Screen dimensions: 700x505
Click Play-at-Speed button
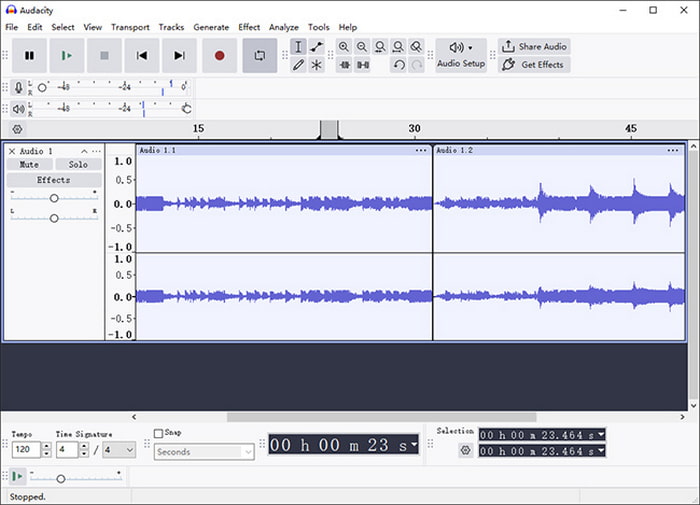17,476
